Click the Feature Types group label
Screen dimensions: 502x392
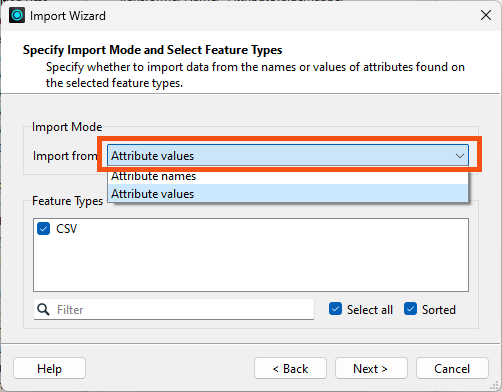(67, 201)
